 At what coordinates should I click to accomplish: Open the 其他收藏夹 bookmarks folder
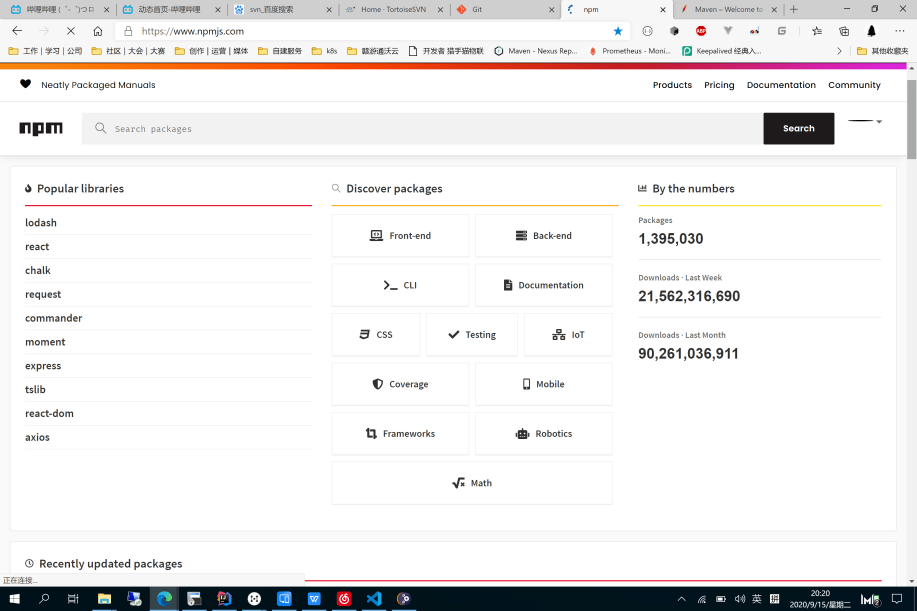point(882,51)
